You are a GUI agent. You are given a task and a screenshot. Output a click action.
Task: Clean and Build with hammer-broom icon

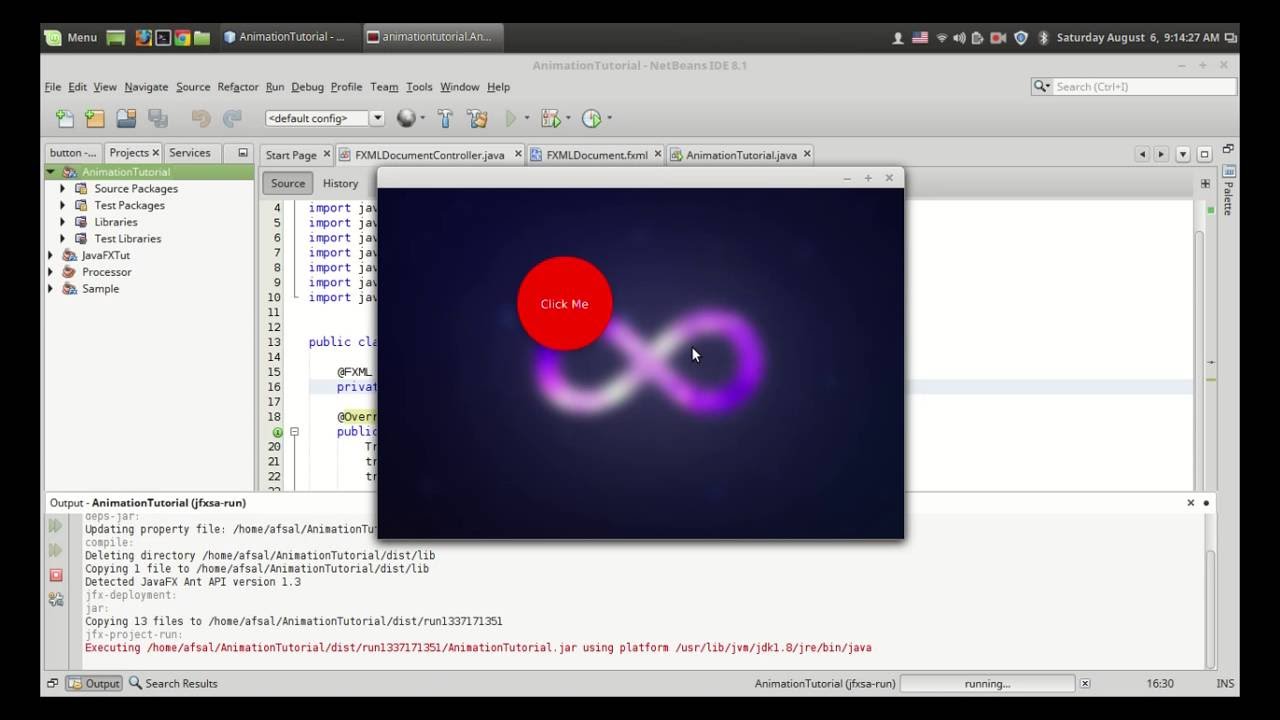click(477, 118)
